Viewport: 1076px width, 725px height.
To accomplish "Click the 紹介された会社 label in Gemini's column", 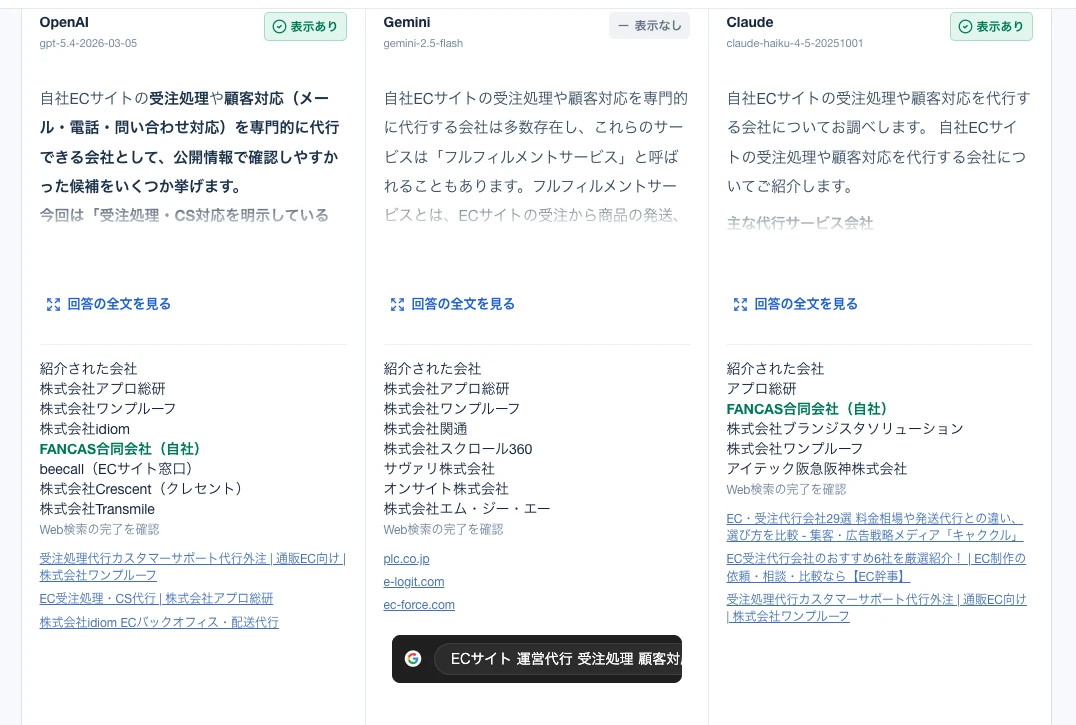I will coord(432,369).
